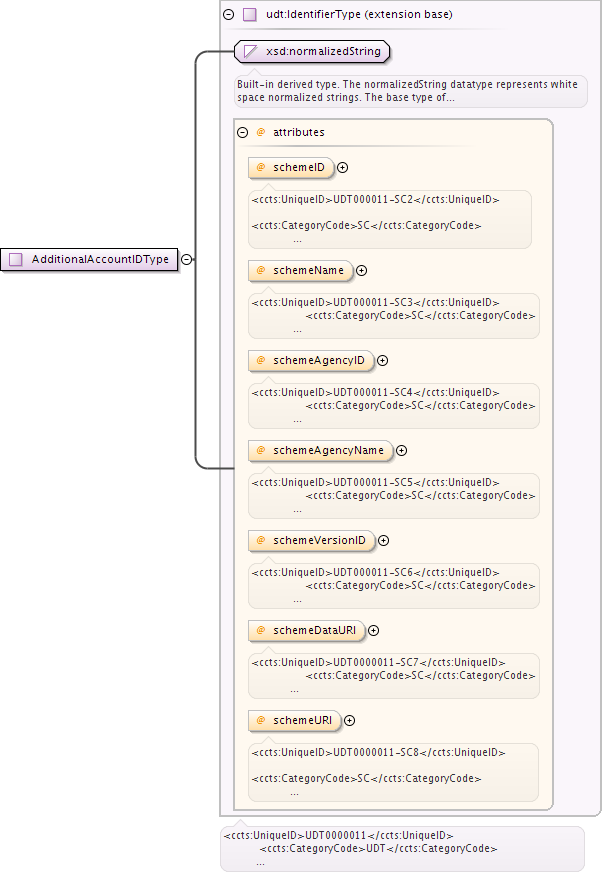Click the AdditionalAccountIDType type icon
The height and width of the screenshot is (875, 603).
click(x=16, y=259)
